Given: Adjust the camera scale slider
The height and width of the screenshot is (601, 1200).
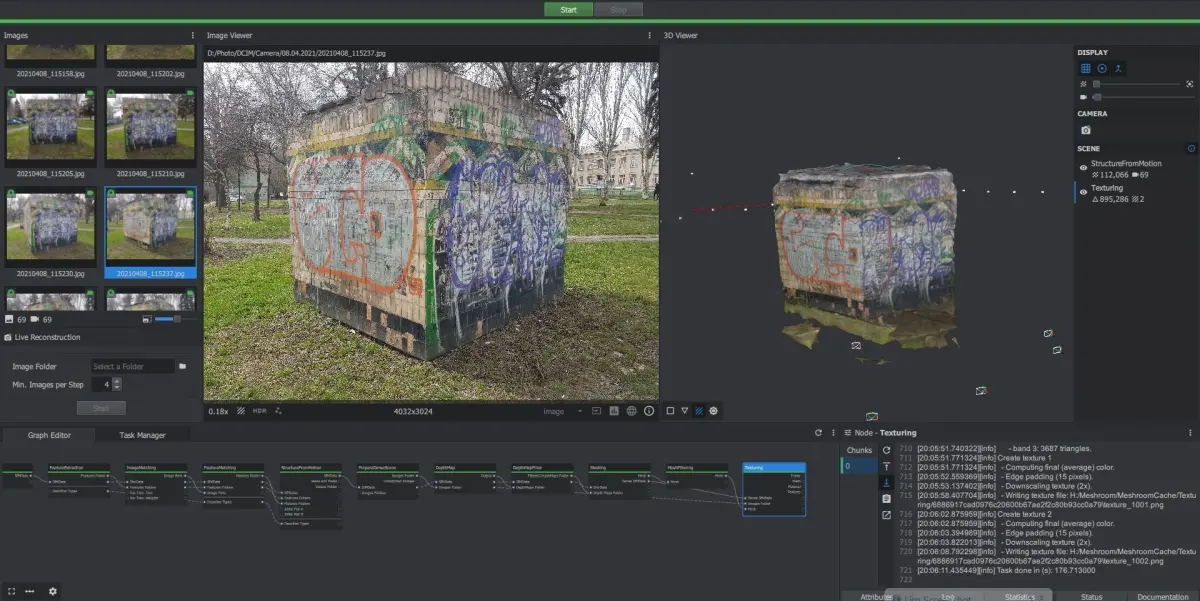Looking at the screenshot, I should (1142, 97).
